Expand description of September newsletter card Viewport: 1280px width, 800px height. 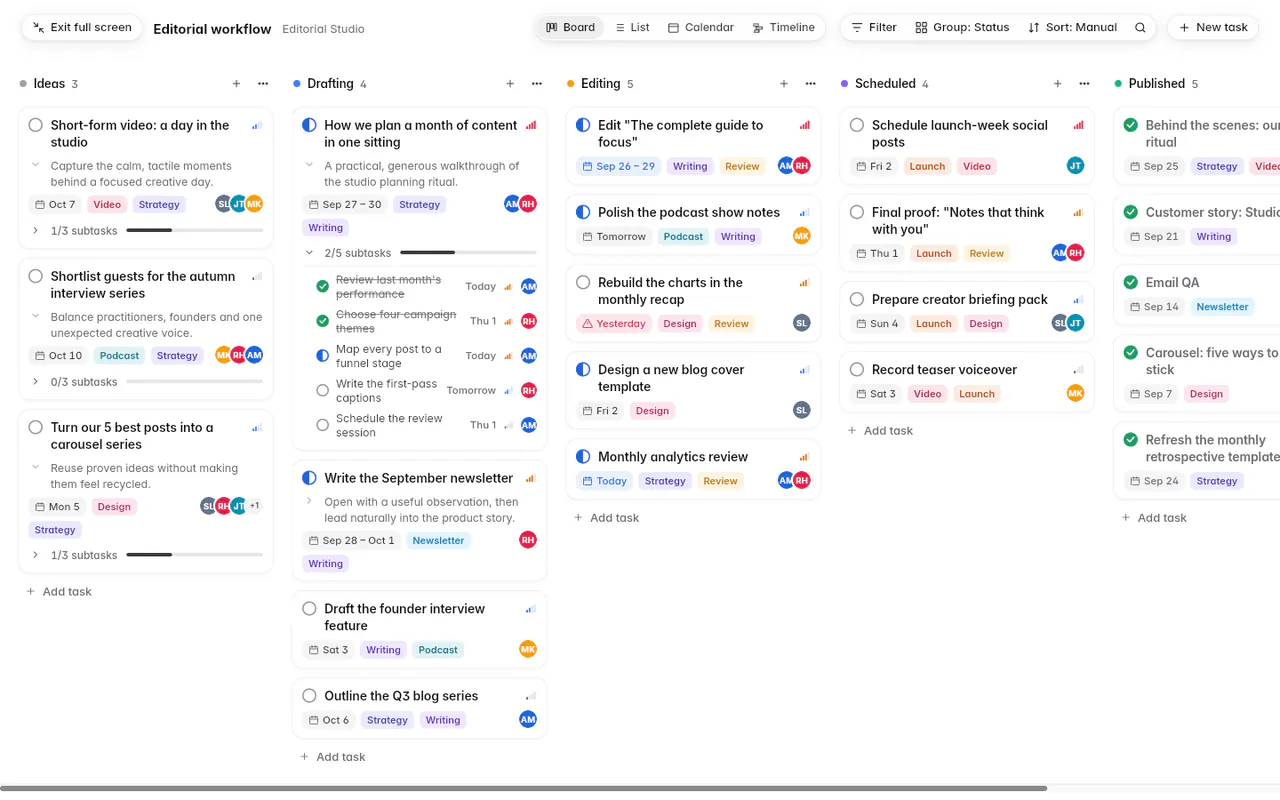pyautogui.click(x=310, y=500)
